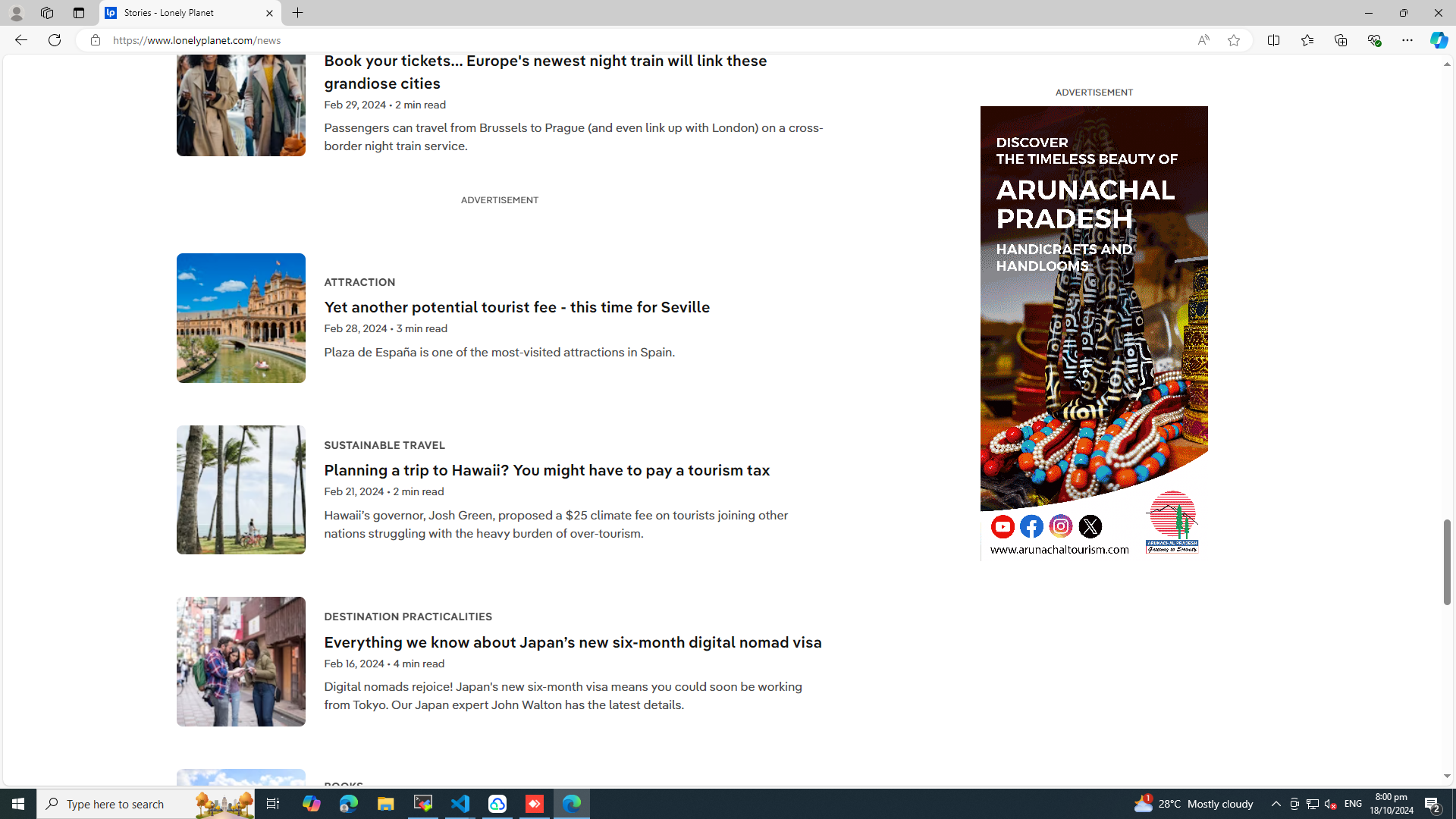Open the Collections icon in toolbar
The image size is (1456, 819).
1340,40
